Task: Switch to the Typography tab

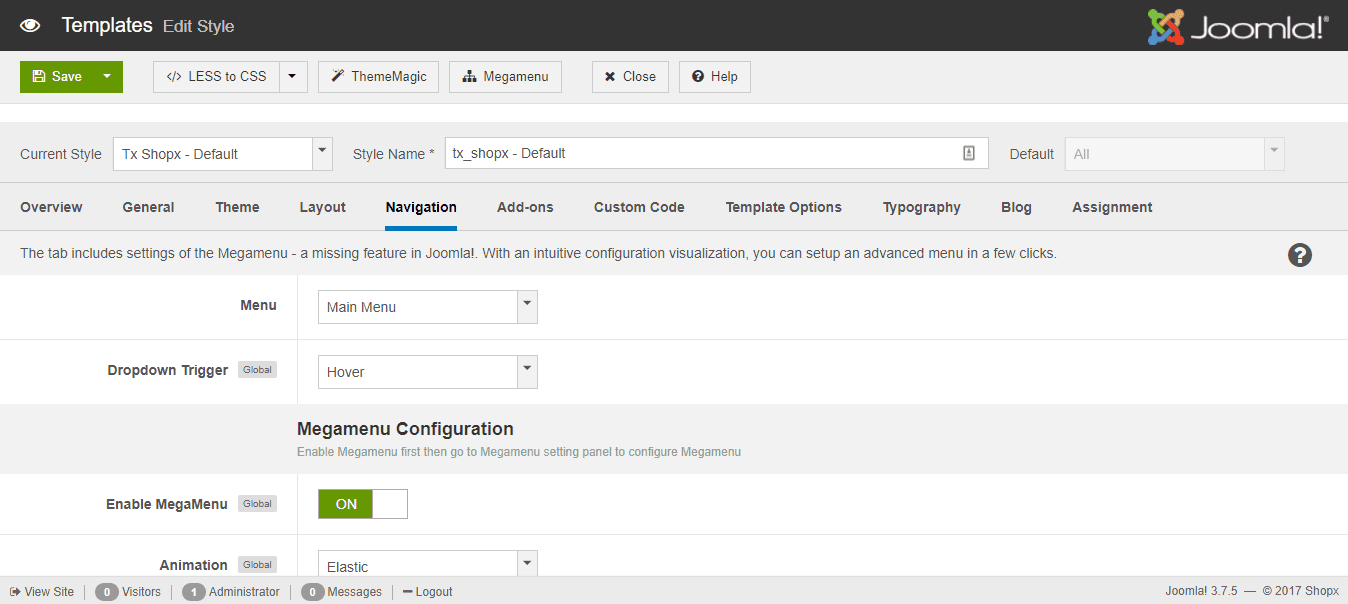Action: pyautogui.click(x=921, y=207)
